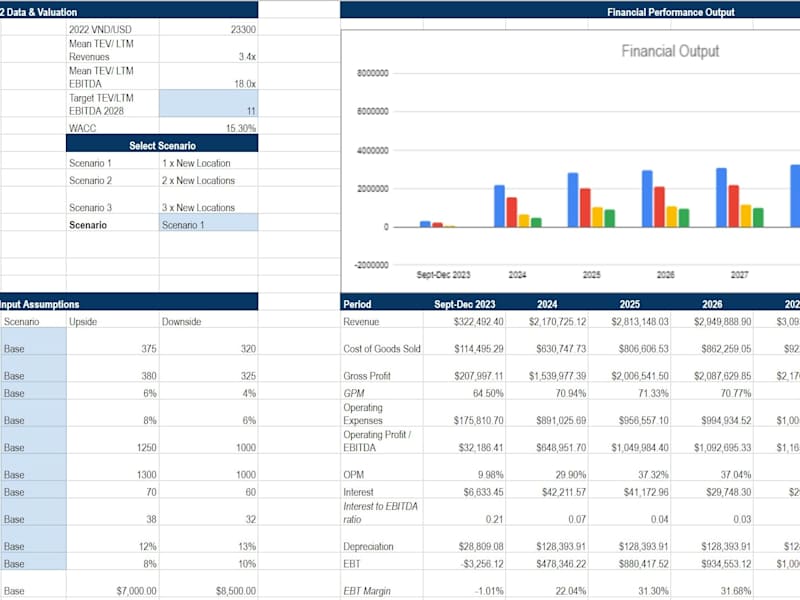Viewport: 800px width, 600px height.
Task: Click the Financial Output chart title
Action: 670,51
